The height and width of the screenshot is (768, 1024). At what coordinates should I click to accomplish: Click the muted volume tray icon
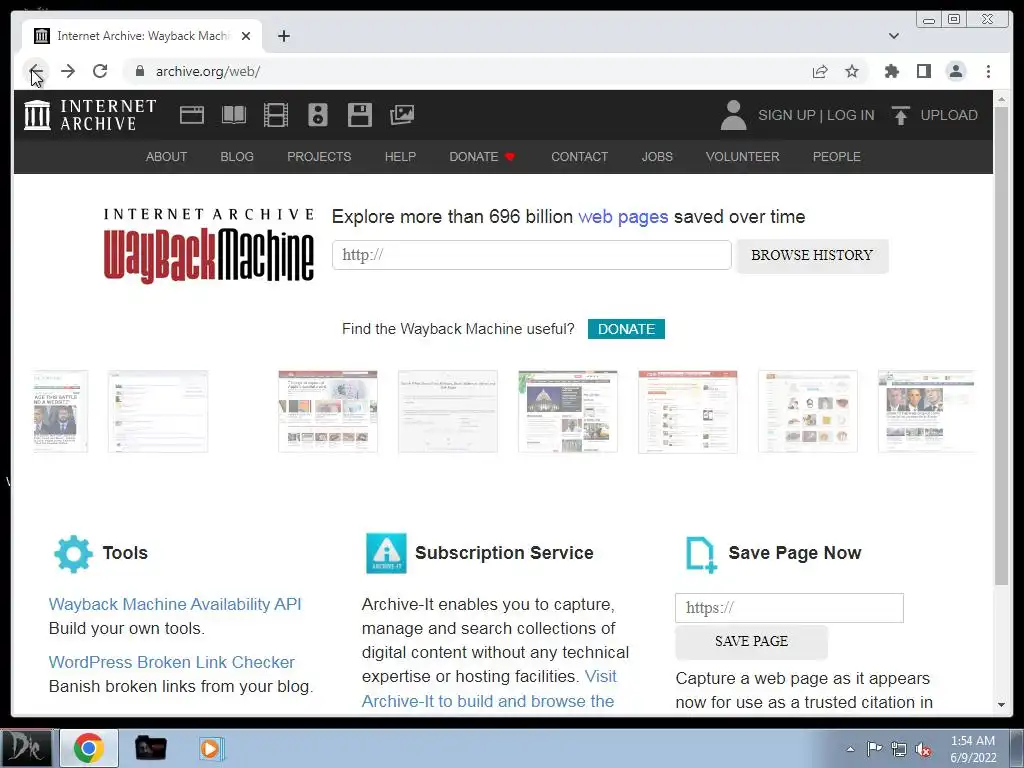pos(923,749)
